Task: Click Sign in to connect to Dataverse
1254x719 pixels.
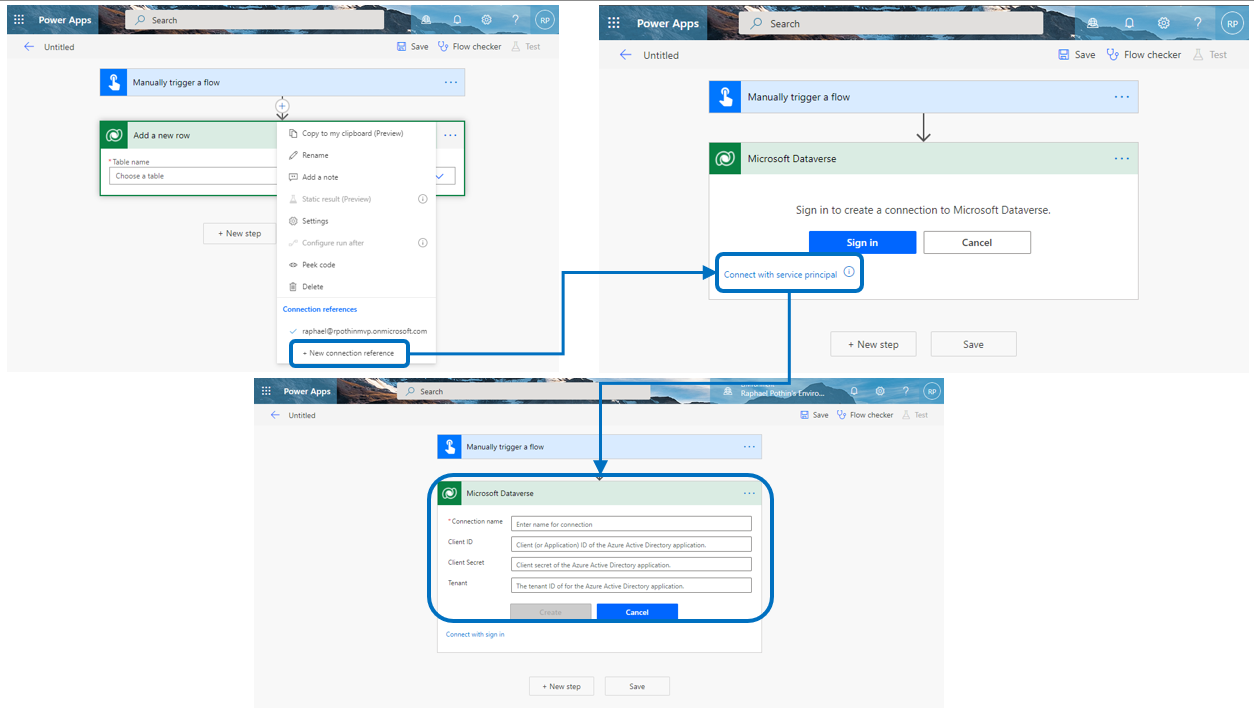Action: coord(862,242)
